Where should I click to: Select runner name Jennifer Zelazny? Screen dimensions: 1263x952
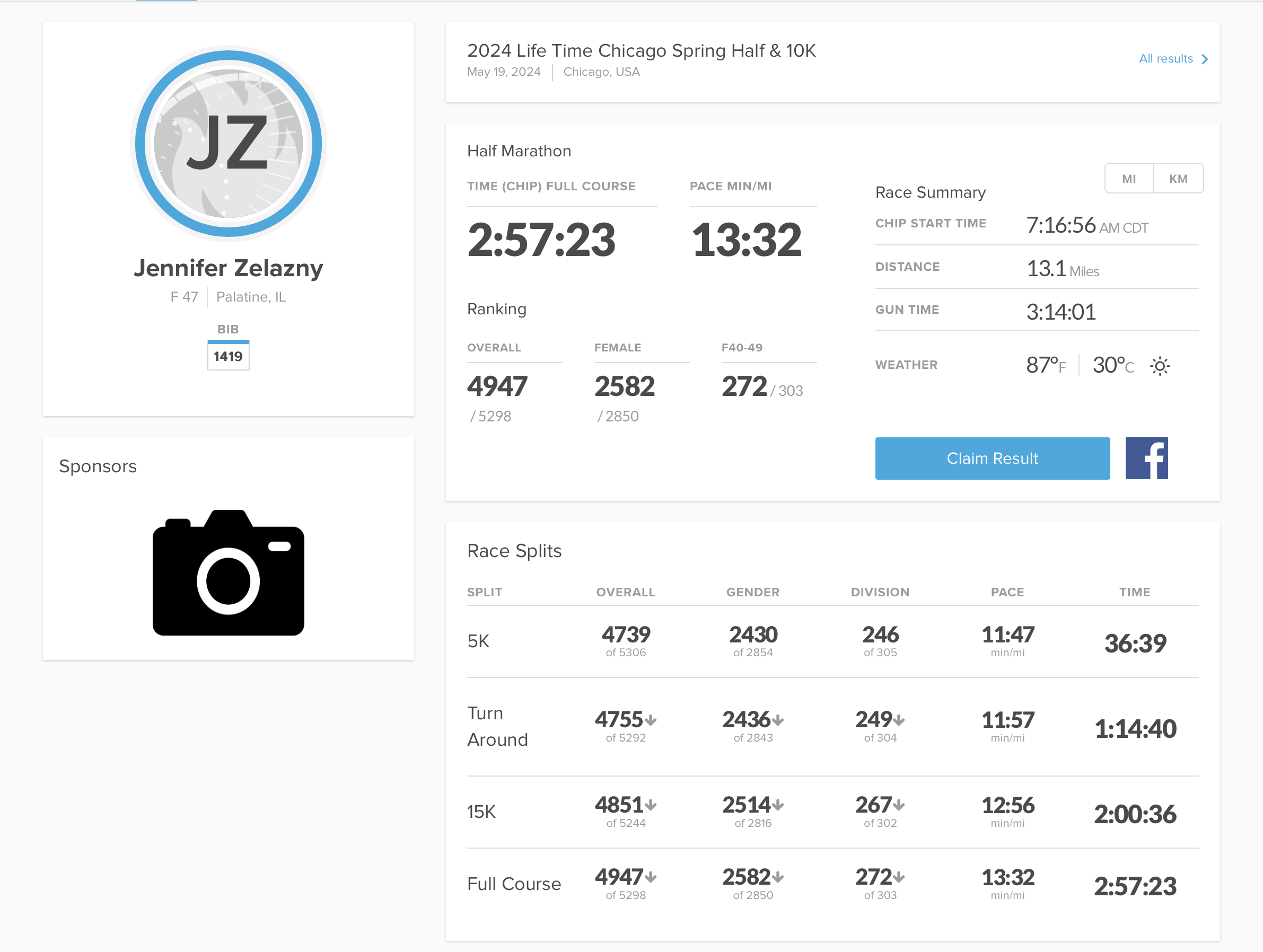click(x=229, y=268)
